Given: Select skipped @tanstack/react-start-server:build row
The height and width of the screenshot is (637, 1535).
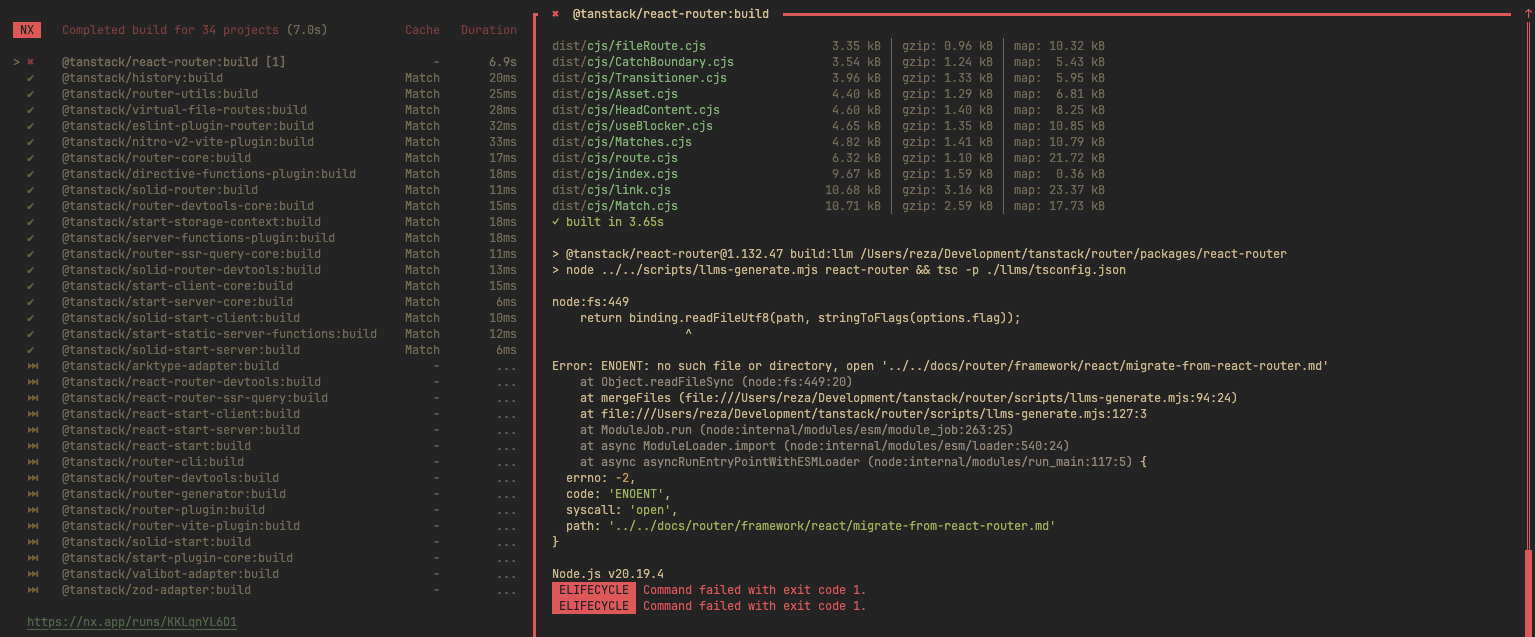Looking at the screenshot, I should 265,430.
